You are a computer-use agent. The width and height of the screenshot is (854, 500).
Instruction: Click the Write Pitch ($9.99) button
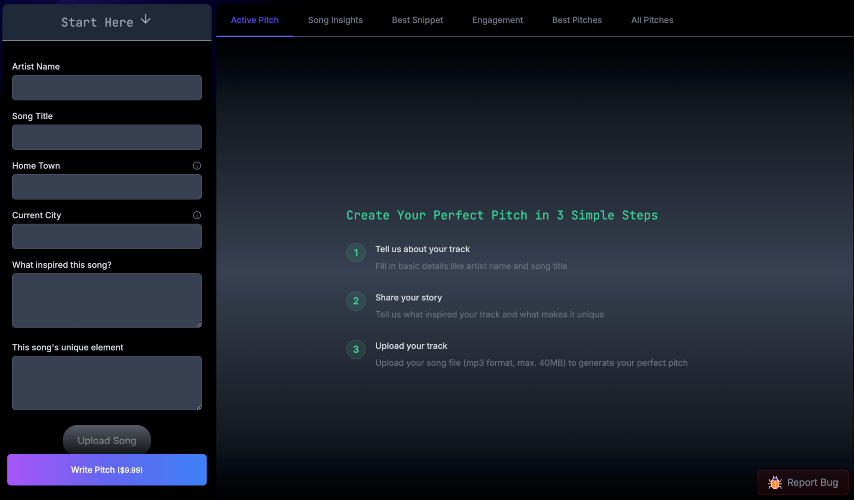[x=107, y=469]
